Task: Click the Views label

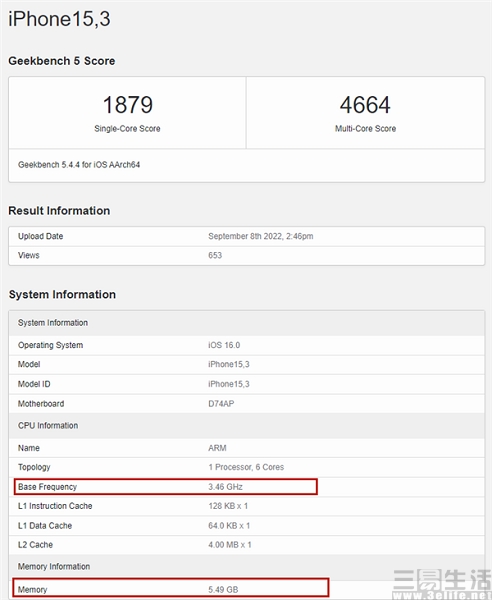Action: click(x=29, y=255)
